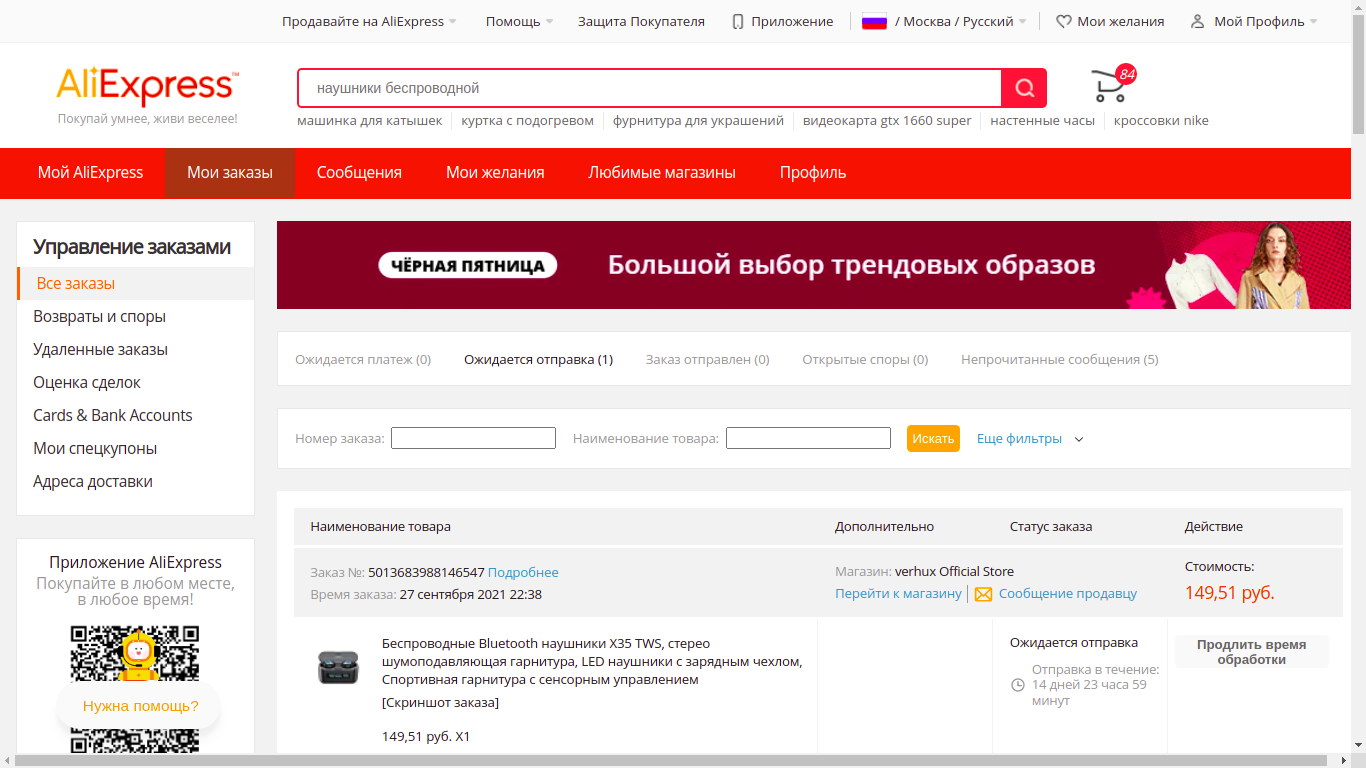Viewport: 1366px width, 768px height.
Task: Click the heart icon beside Мои желания
Action: pyautogui.click(x=1064, y=21)
